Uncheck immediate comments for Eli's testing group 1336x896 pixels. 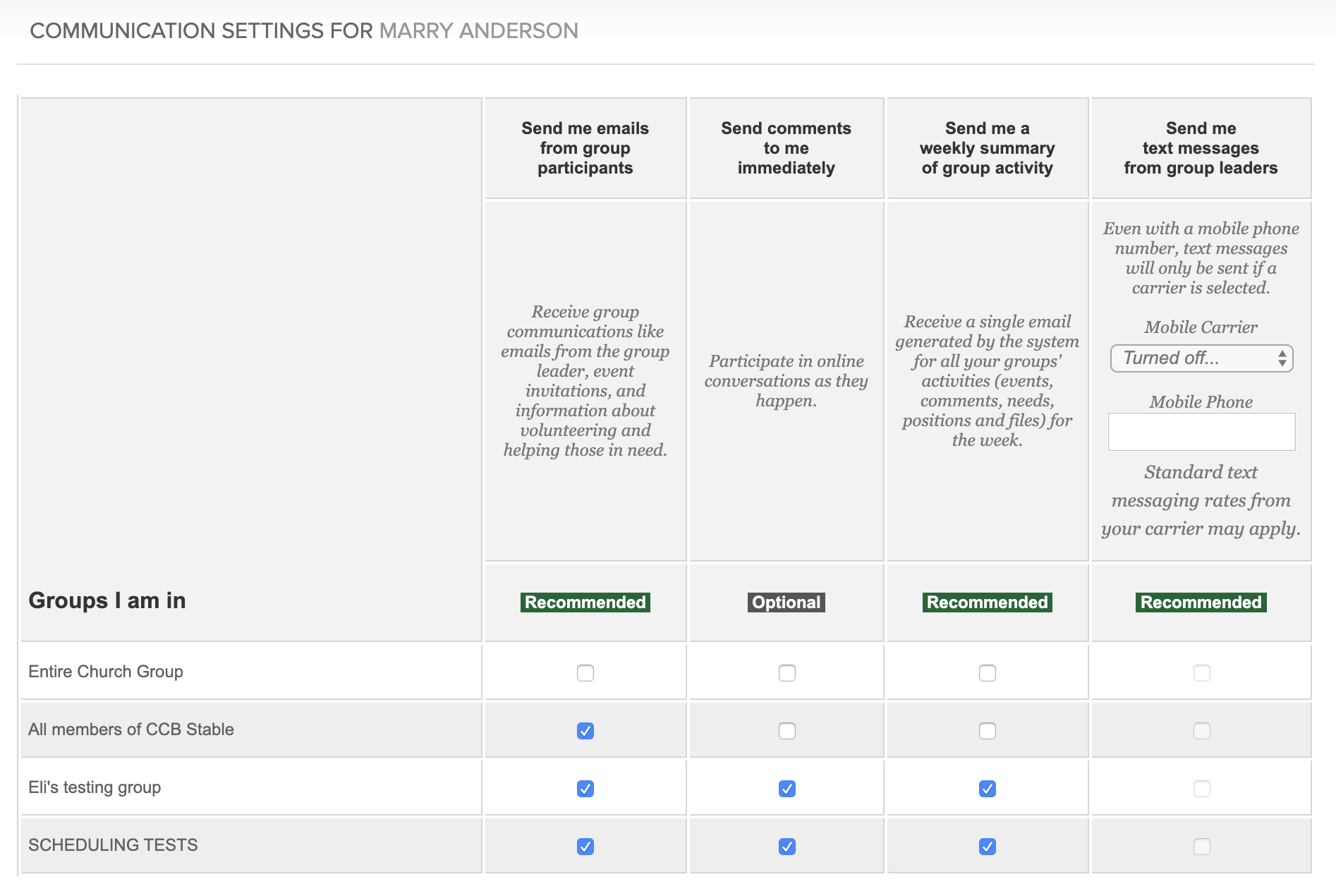point(787,789)
